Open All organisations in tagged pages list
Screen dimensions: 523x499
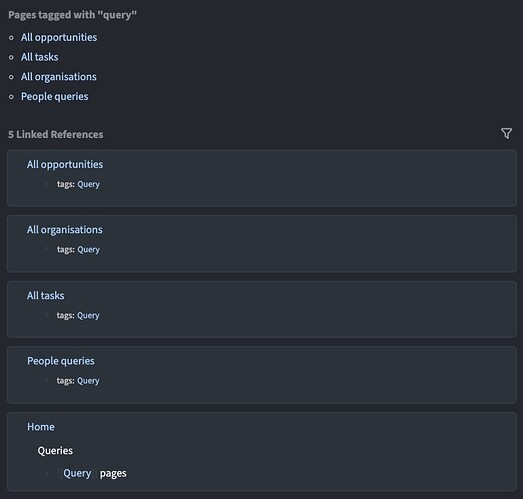point(59,77)
